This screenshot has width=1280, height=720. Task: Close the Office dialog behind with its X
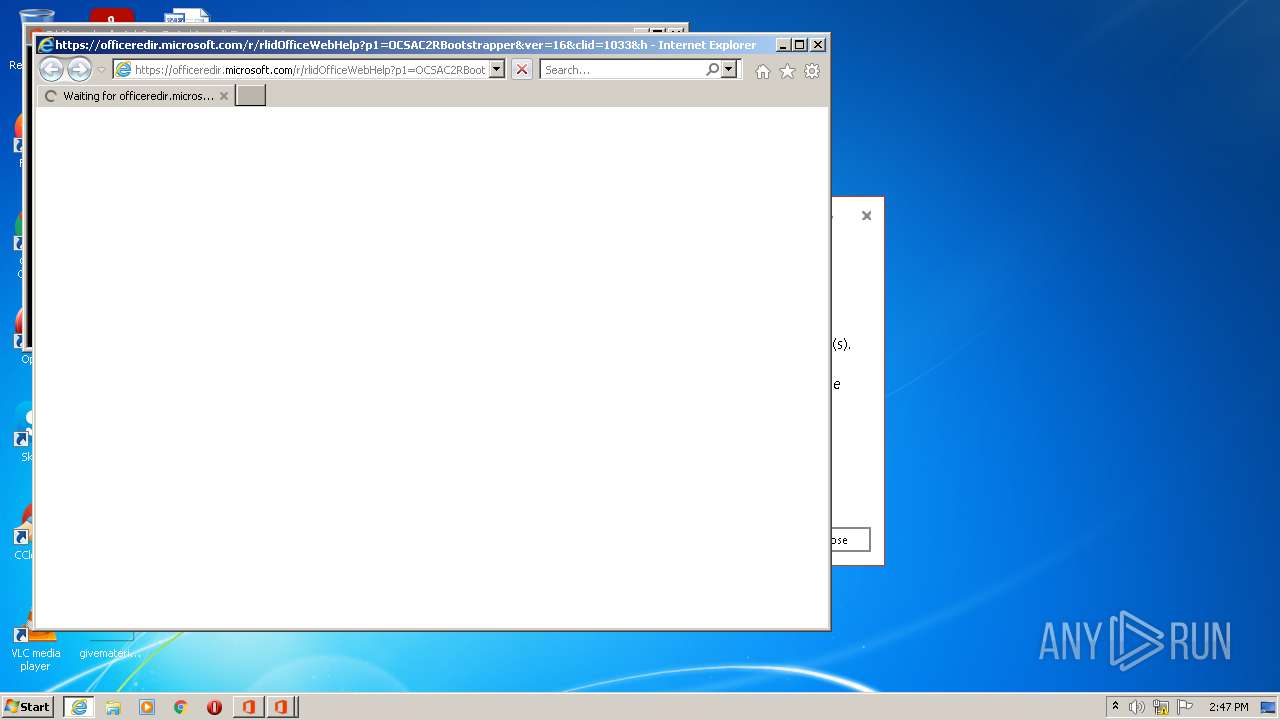tap(867, 215)
